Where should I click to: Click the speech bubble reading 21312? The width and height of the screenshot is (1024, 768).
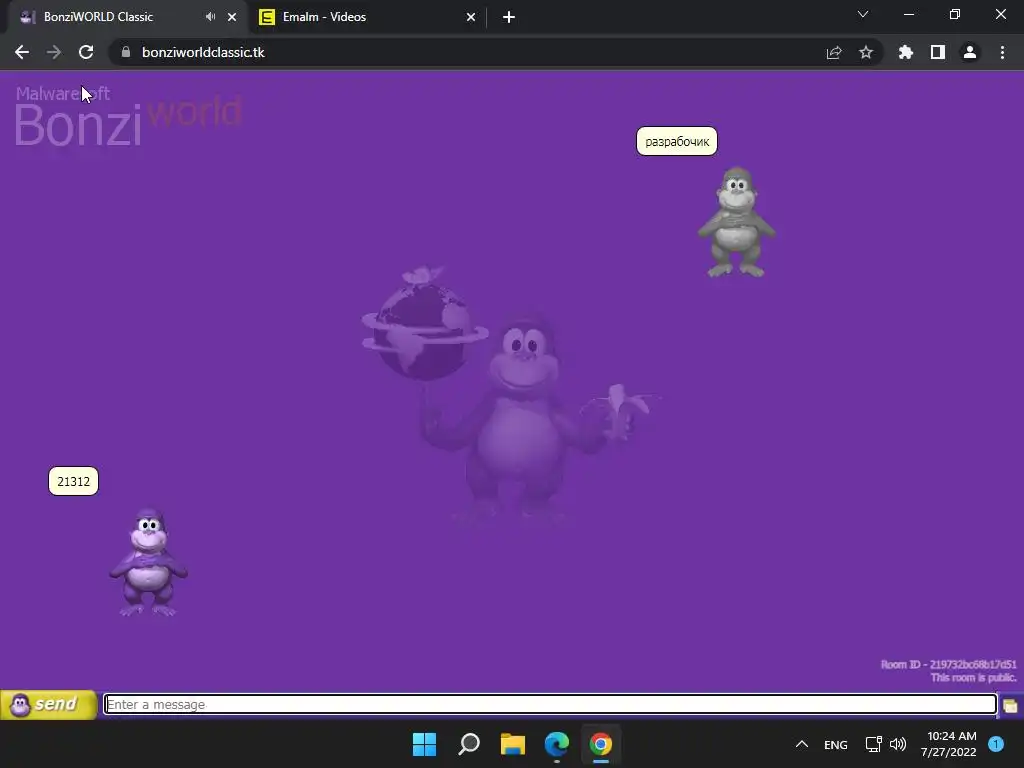(x=73, y=481)
